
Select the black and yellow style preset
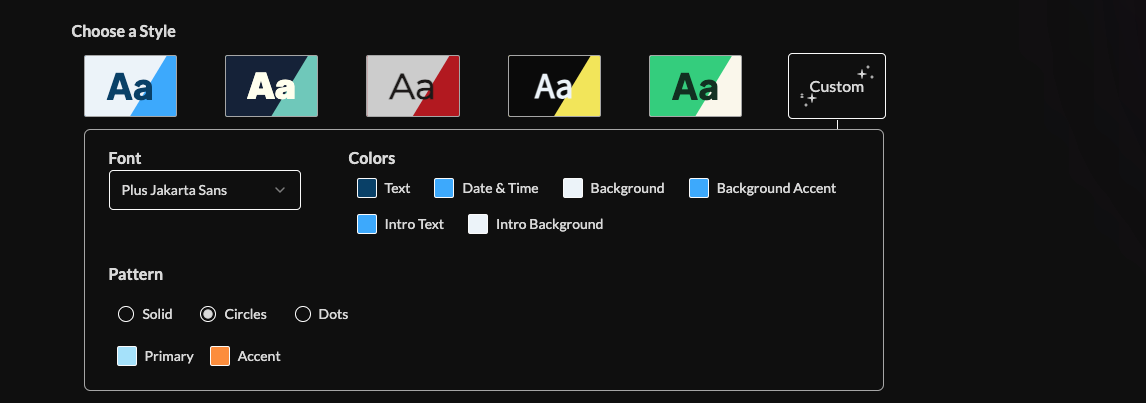click(554, 86)
